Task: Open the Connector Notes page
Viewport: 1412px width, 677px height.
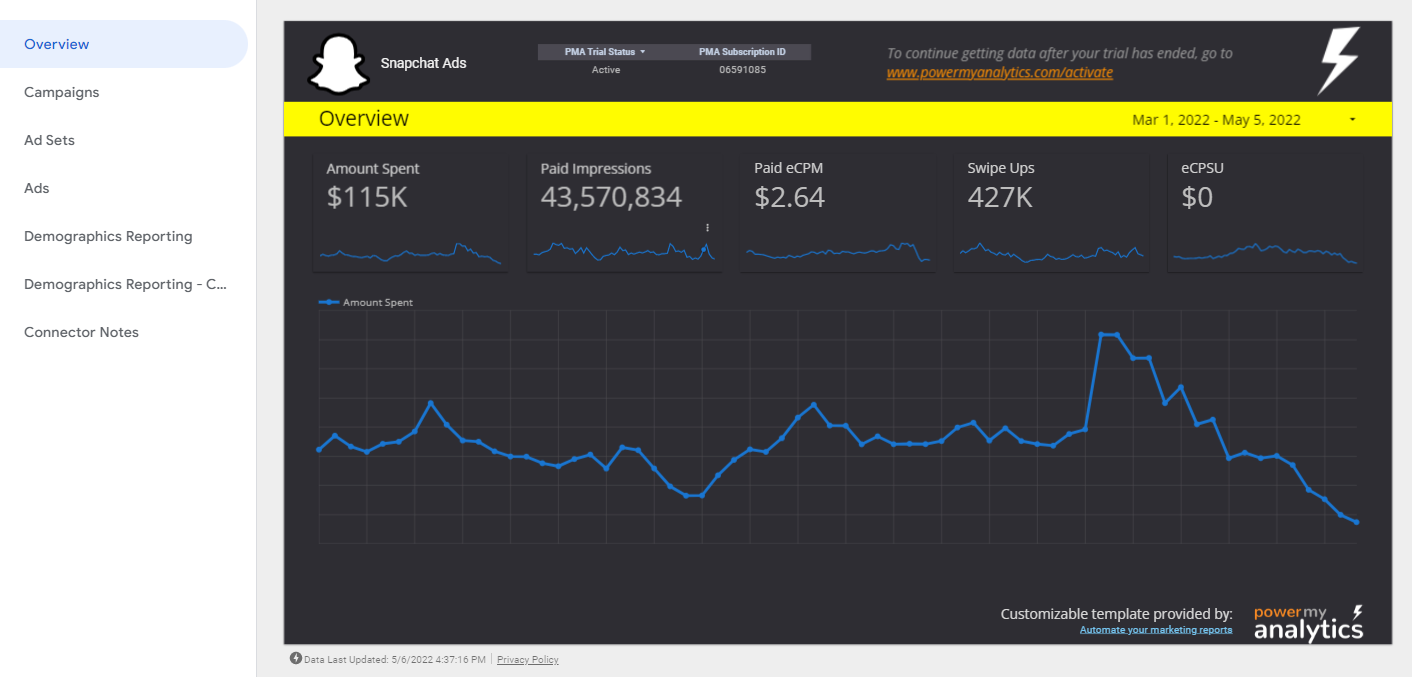Action: click(81, 332)
